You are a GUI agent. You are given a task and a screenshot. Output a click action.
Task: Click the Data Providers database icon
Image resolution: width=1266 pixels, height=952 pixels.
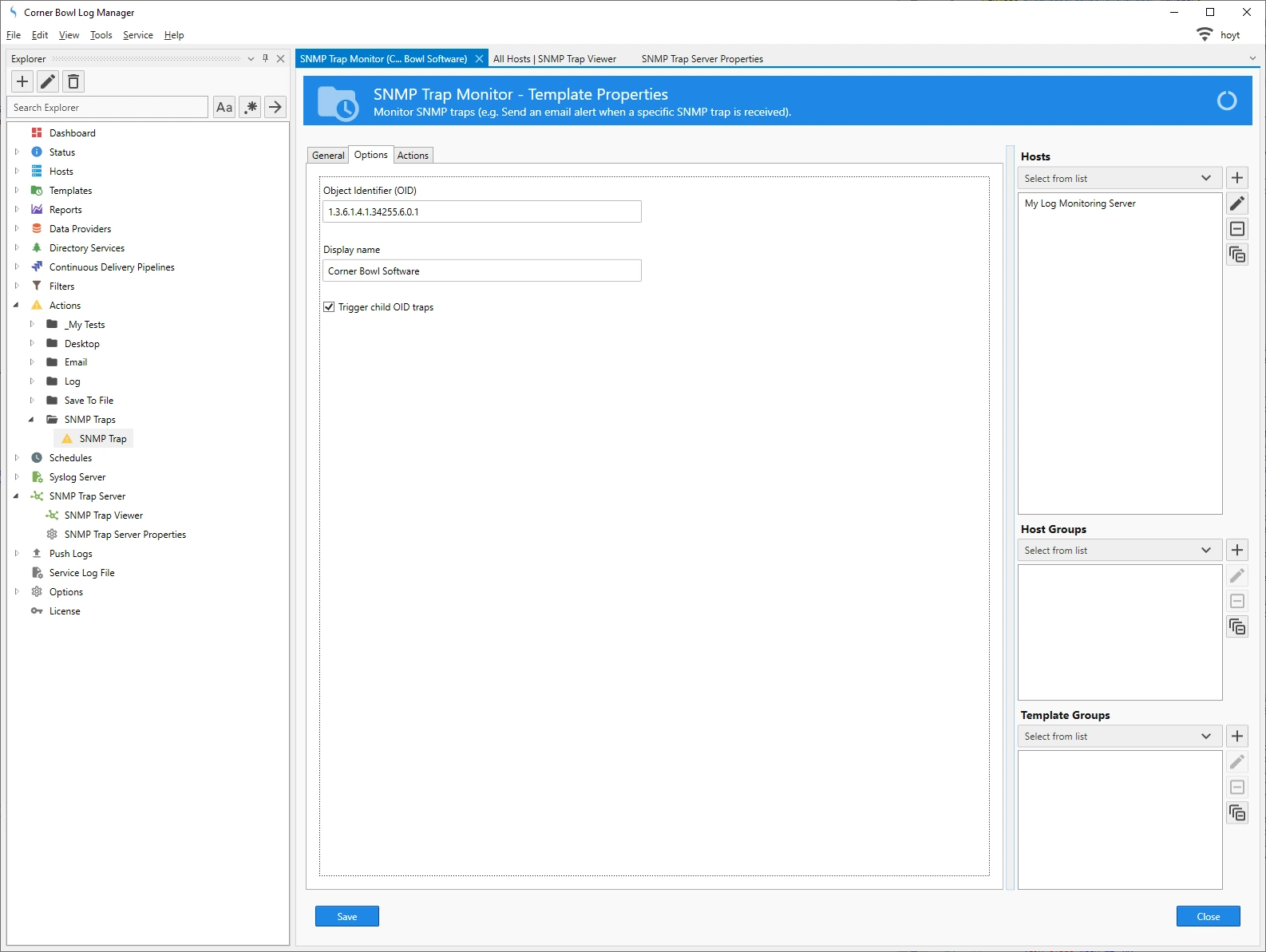37,228
